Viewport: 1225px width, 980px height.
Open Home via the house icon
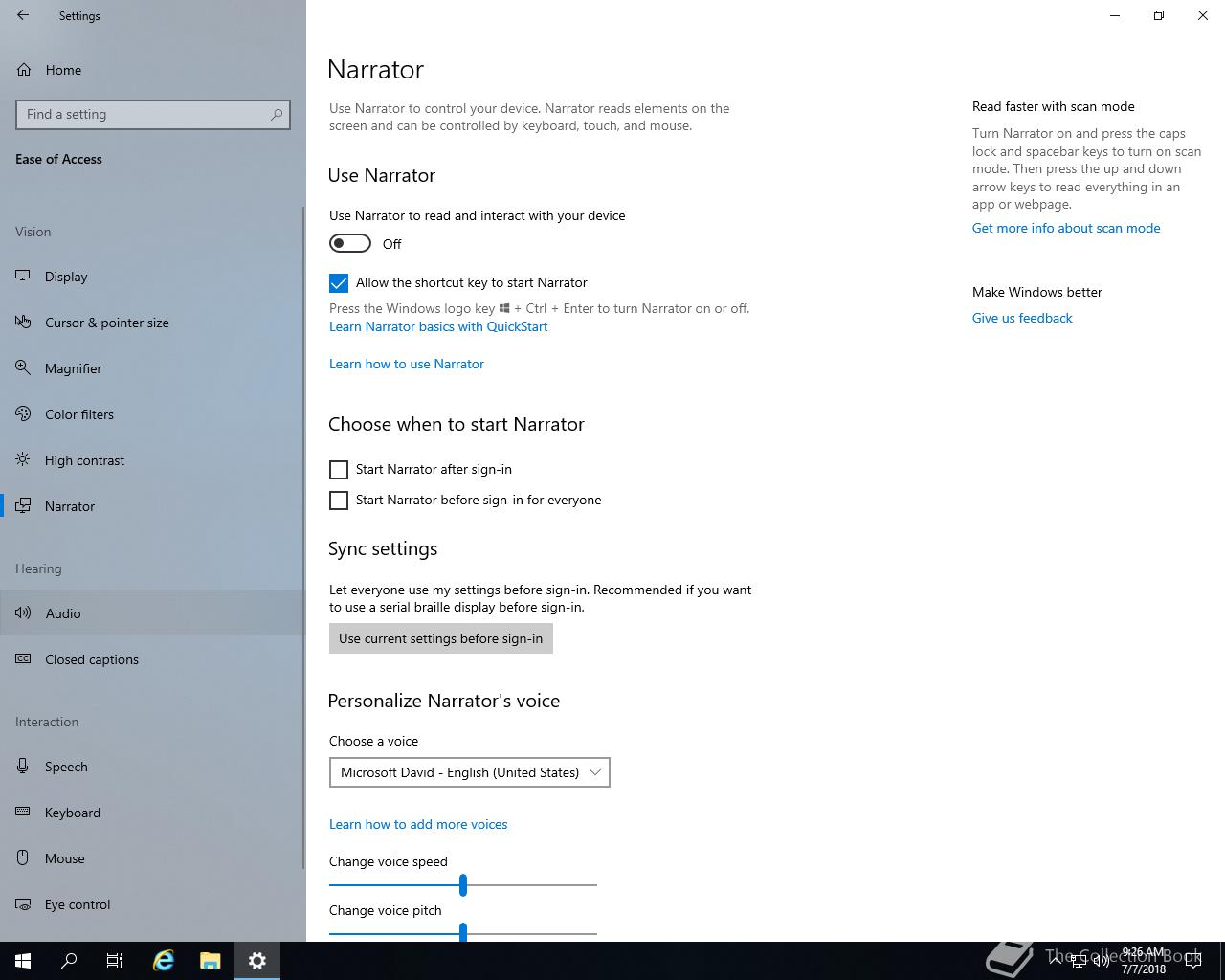[x=24, y=70]
